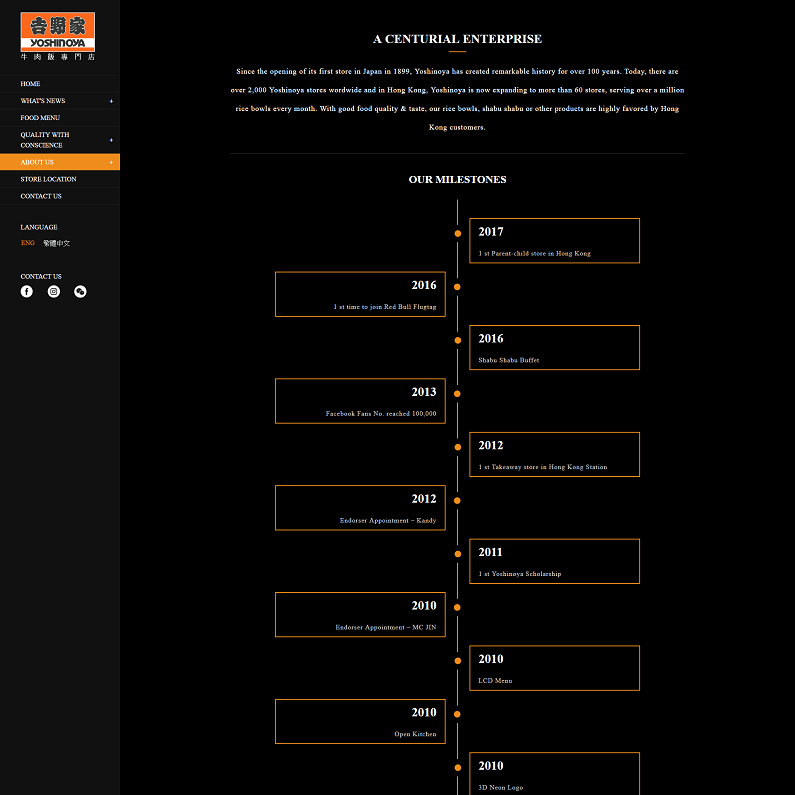Click the 2016 Shabu Shabu Buffet milestone
Screen dimensions: 795x795
coord(554,347)
